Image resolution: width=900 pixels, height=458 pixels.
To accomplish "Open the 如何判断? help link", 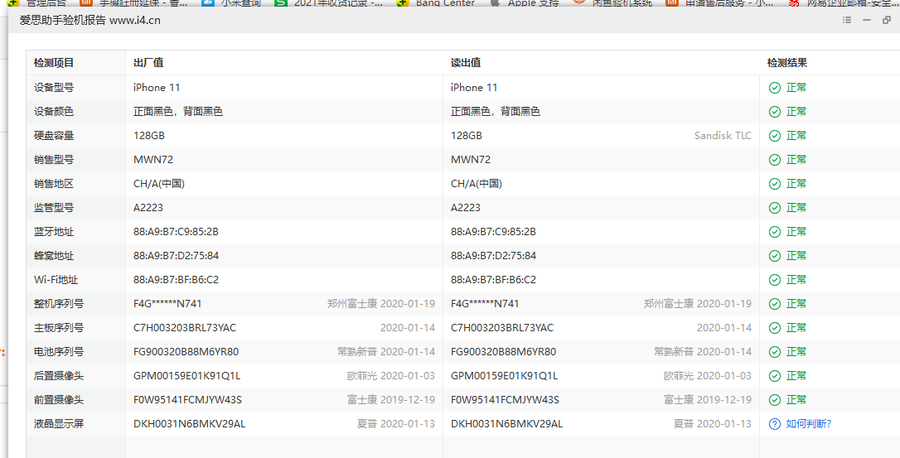I will pyautogui.click(x=808, y=424).
